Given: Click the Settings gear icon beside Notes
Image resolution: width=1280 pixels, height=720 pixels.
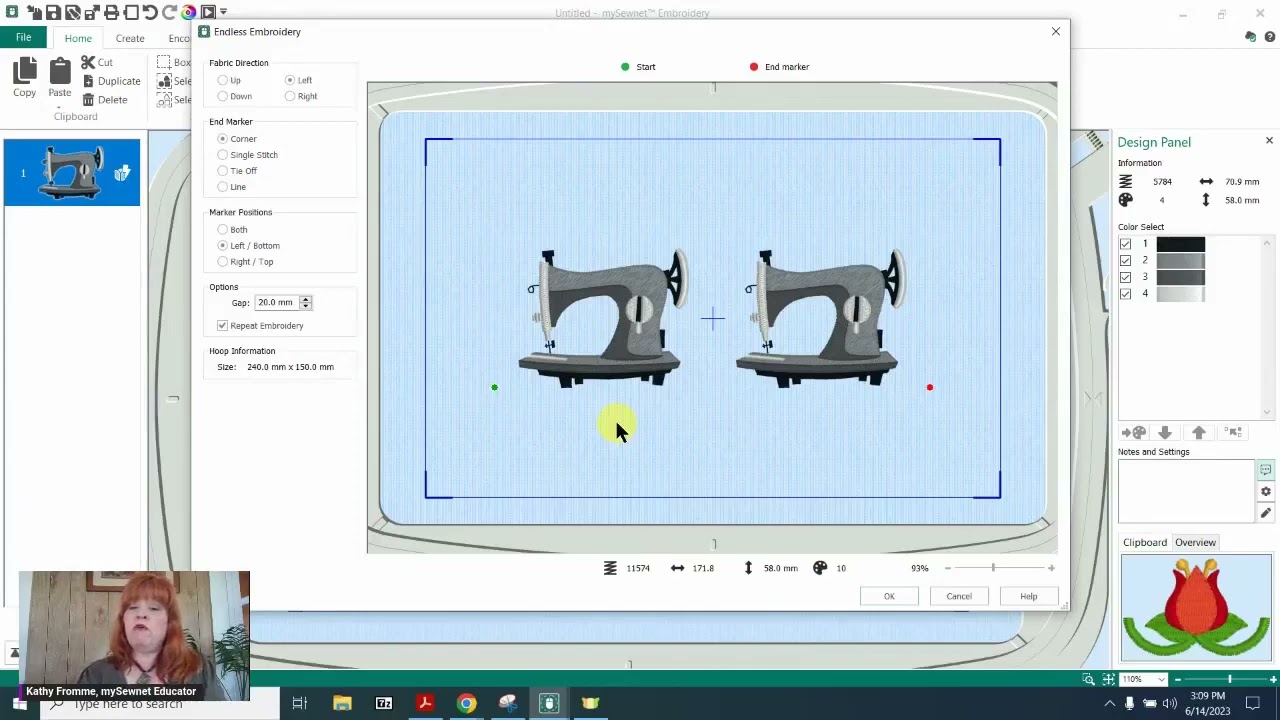Looking at the screenshot, I should 1266,491.
